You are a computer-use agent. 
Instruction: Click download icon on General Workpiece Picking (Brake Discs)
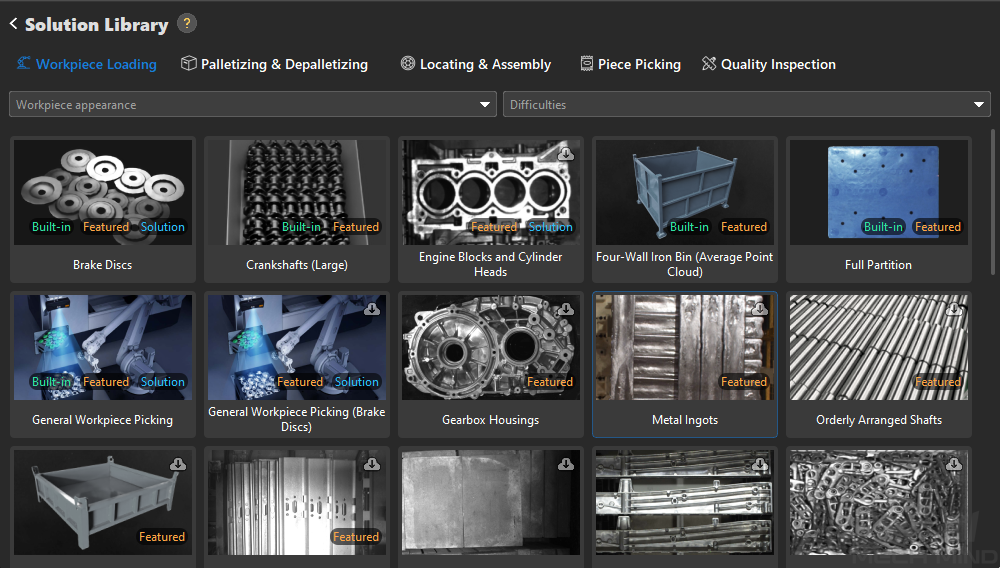coord(372,309)
